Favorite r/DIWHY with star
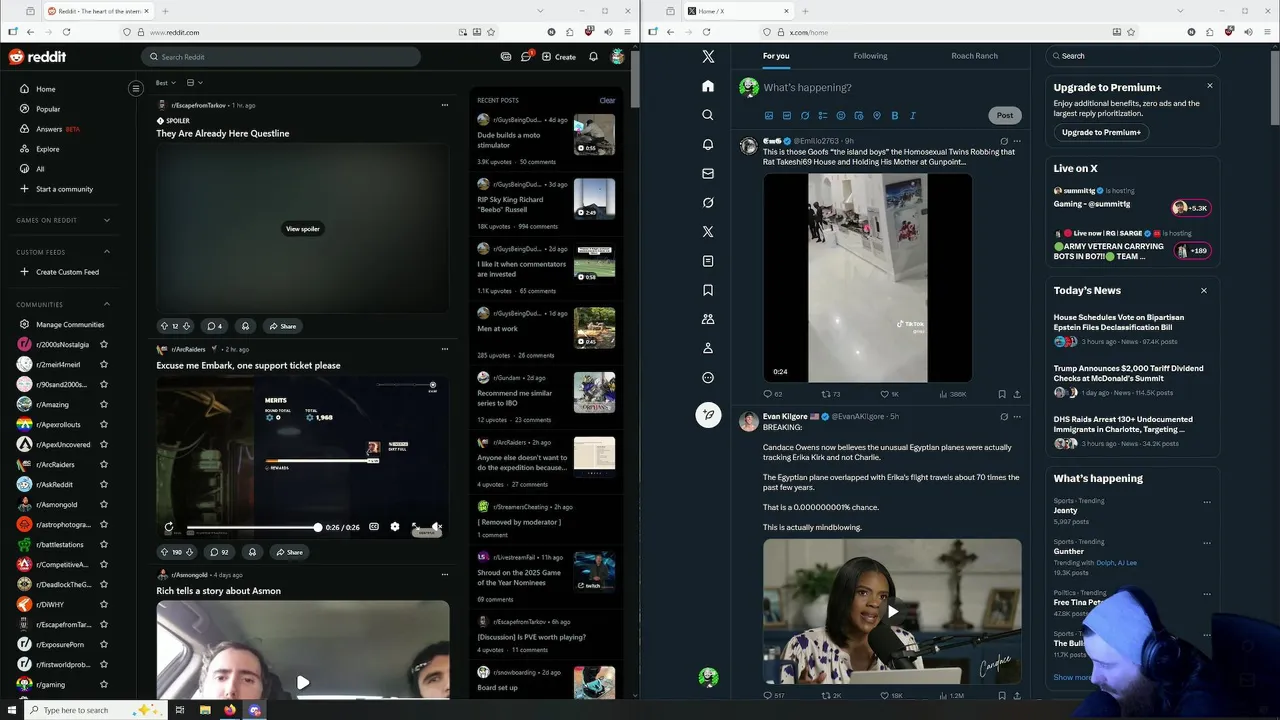Screen dimensions: 1280x720 click(104, 604)
